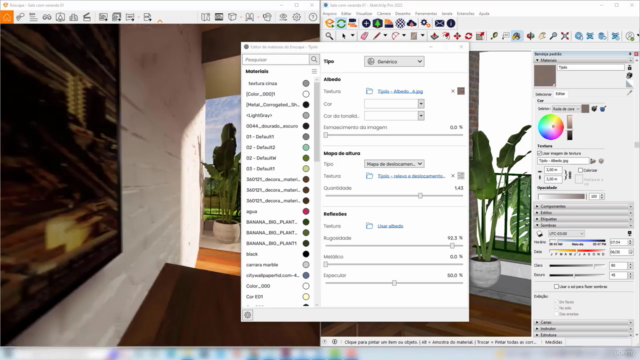Open the Arquivo menu
This screenshot has width=640, height=360.
pos(330,13)
